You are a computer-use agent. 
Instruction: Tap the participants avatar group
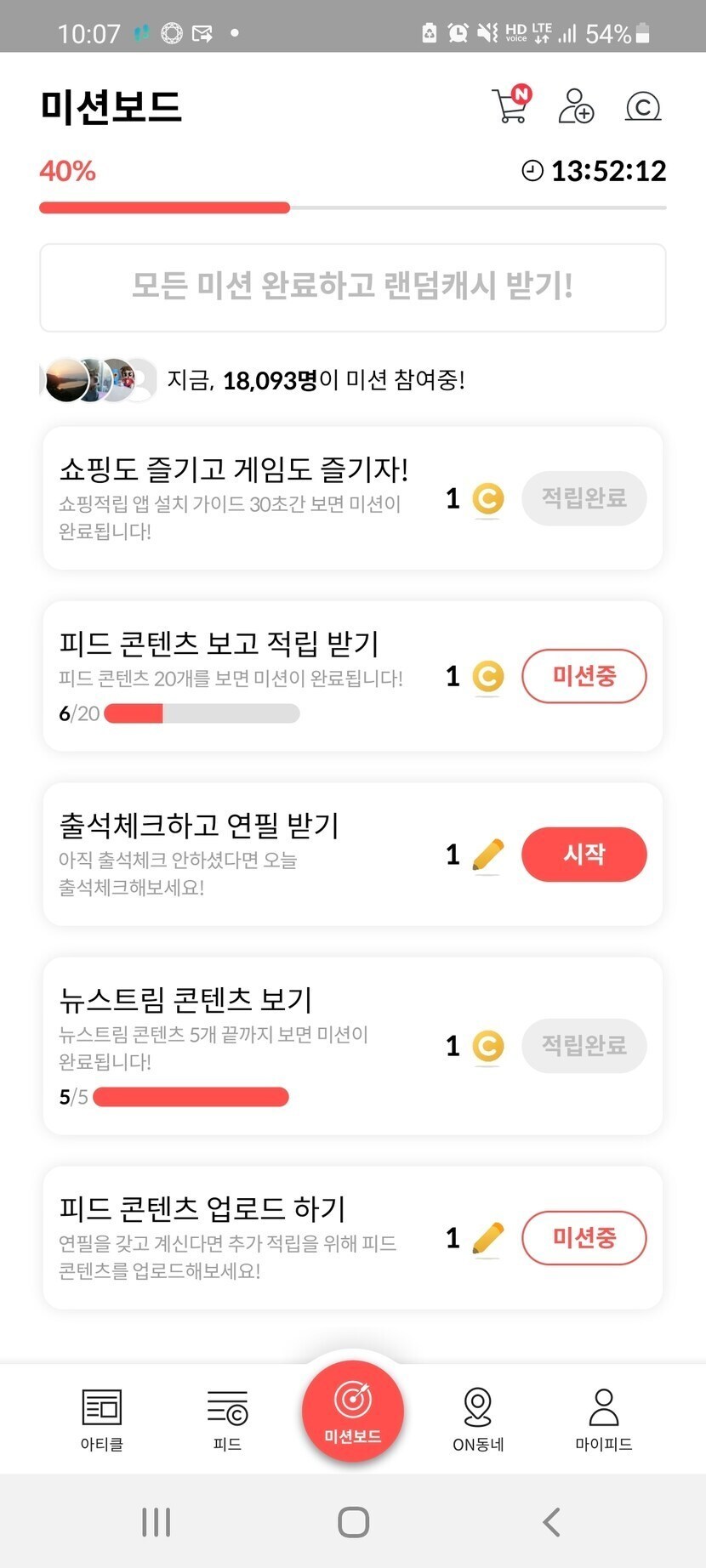[x=100, y=380]
